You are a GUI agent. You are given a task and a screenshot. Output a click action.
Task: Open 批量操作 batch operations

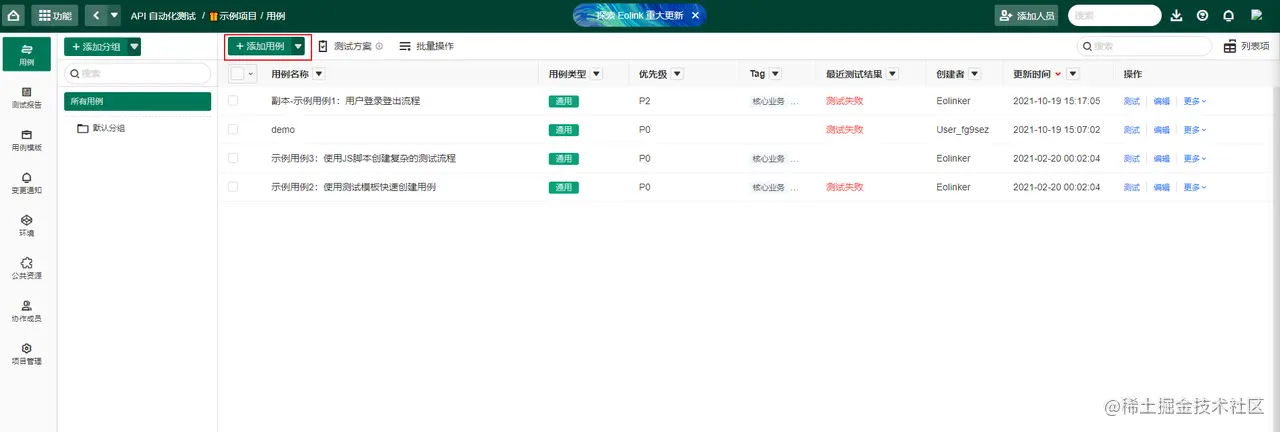(x=426, y=47)
